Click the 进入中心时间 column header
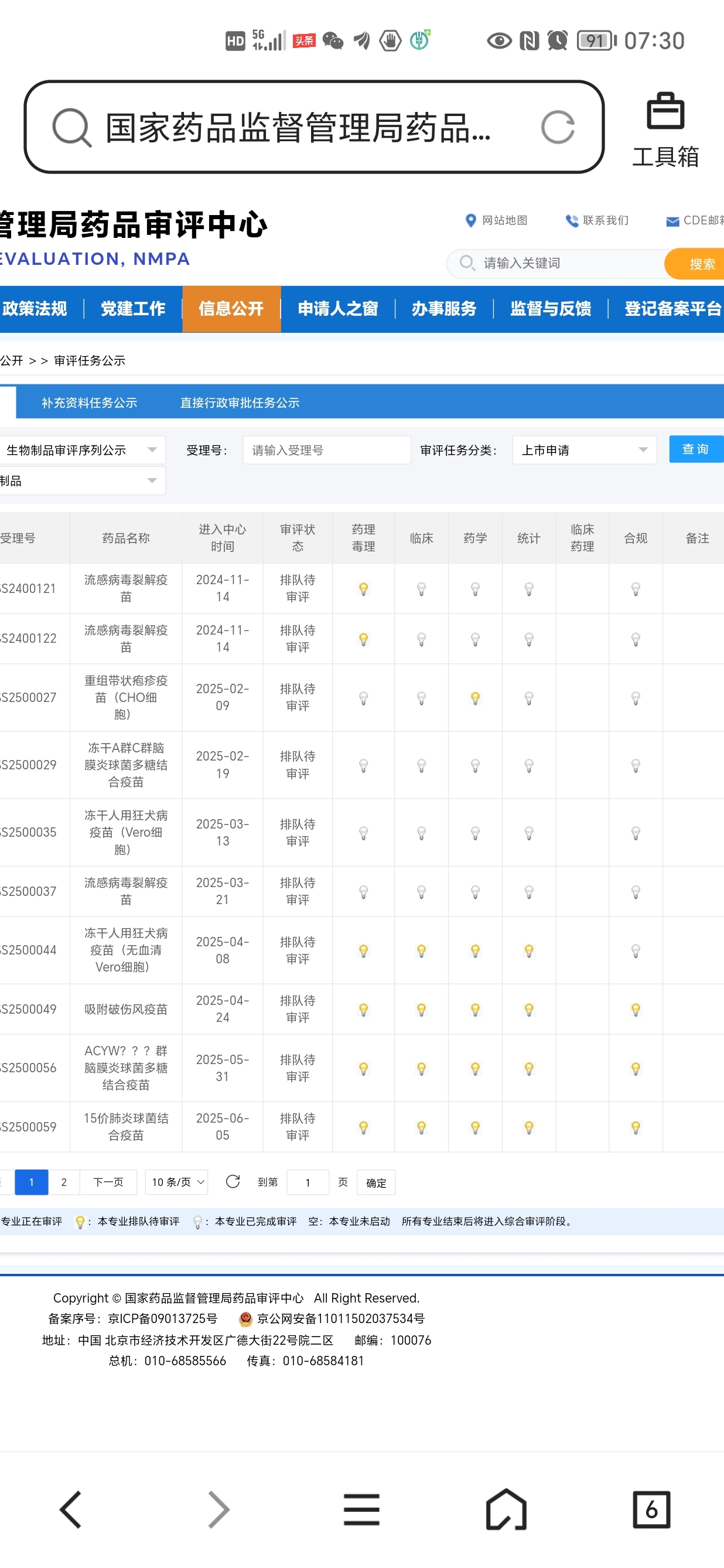Viewport: 724px width, 1568px height. pos(223,538)
